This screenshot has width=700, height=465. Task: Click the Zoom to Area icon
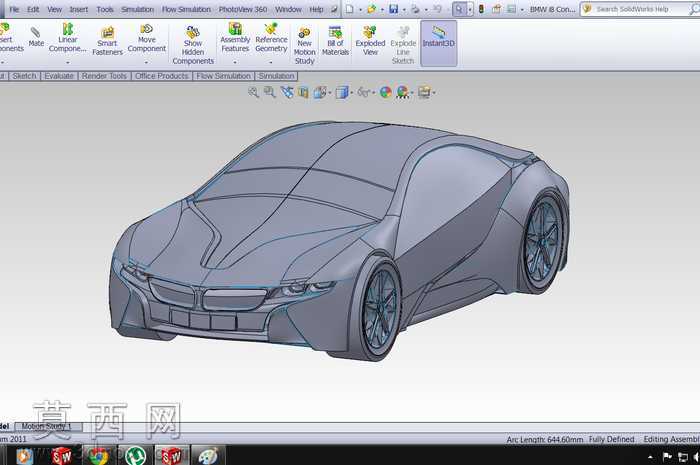coord(269,92)
